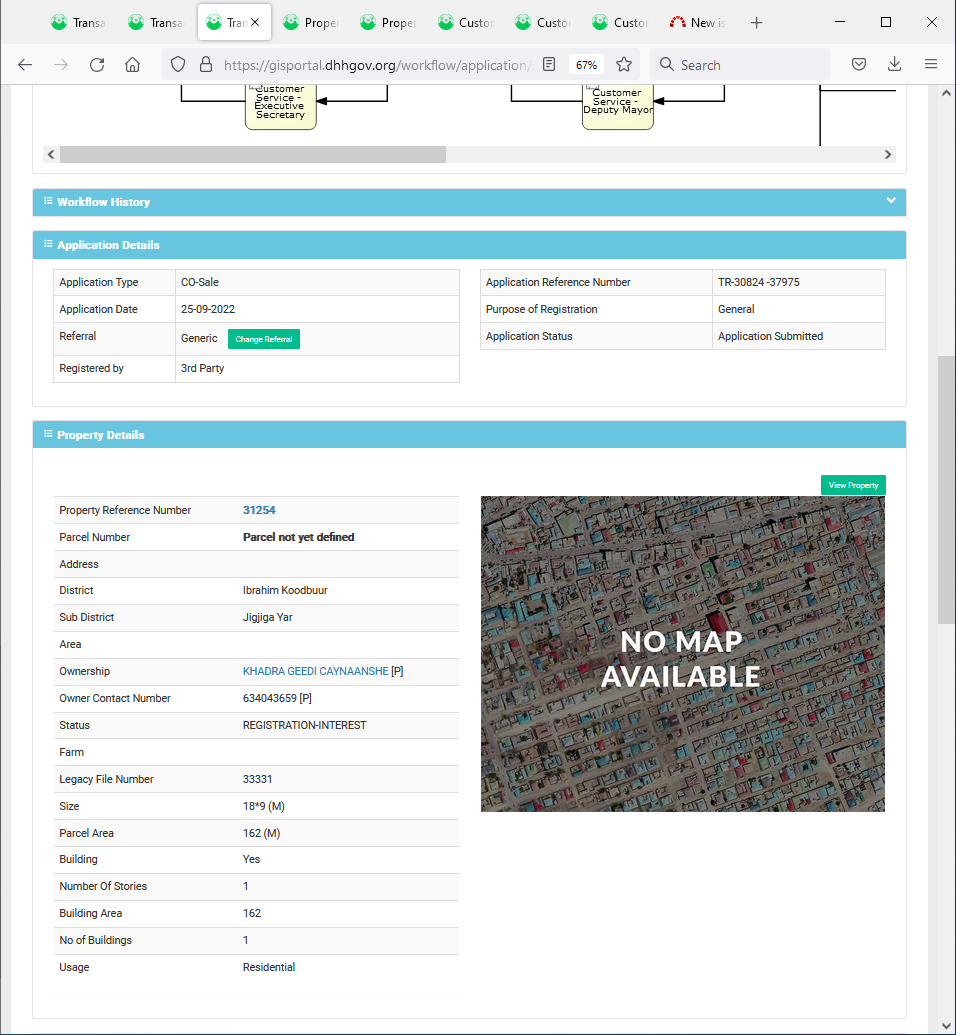Select the Residential usage value
956x1035 pixels.
click(x=269, y=968)
